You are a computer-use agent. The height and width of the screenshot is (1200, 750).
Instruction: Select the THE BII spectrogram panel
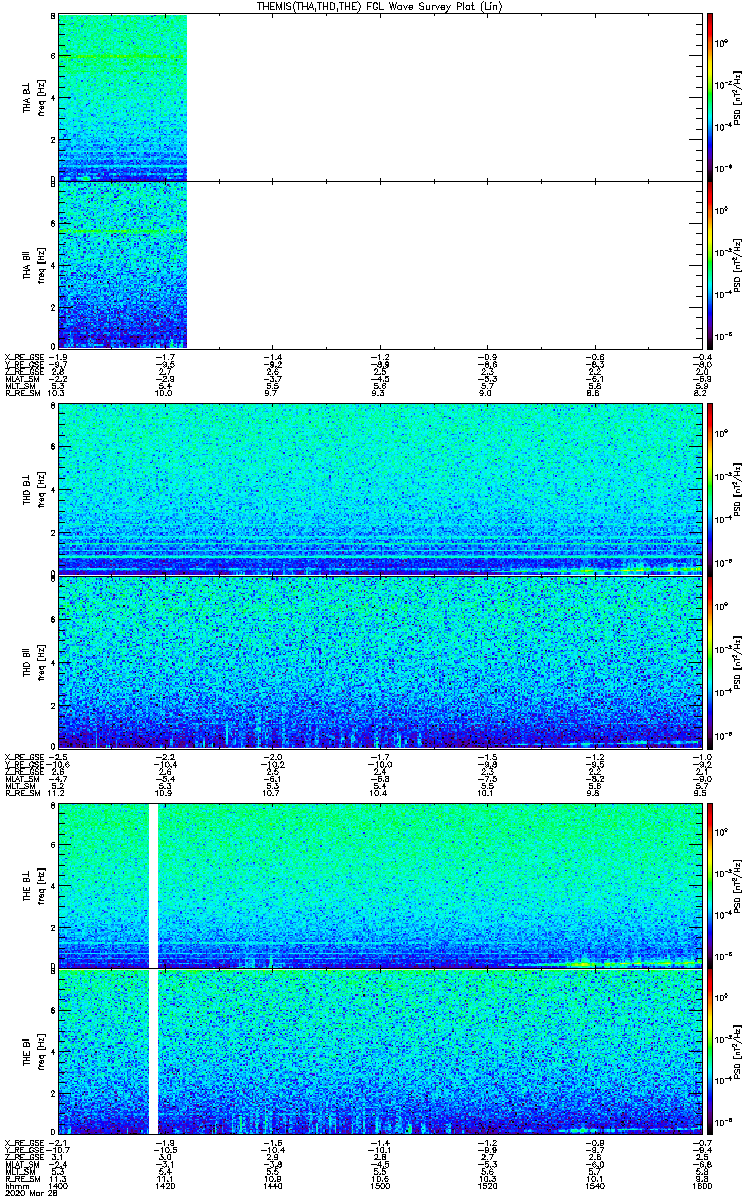pos(380,1051)
